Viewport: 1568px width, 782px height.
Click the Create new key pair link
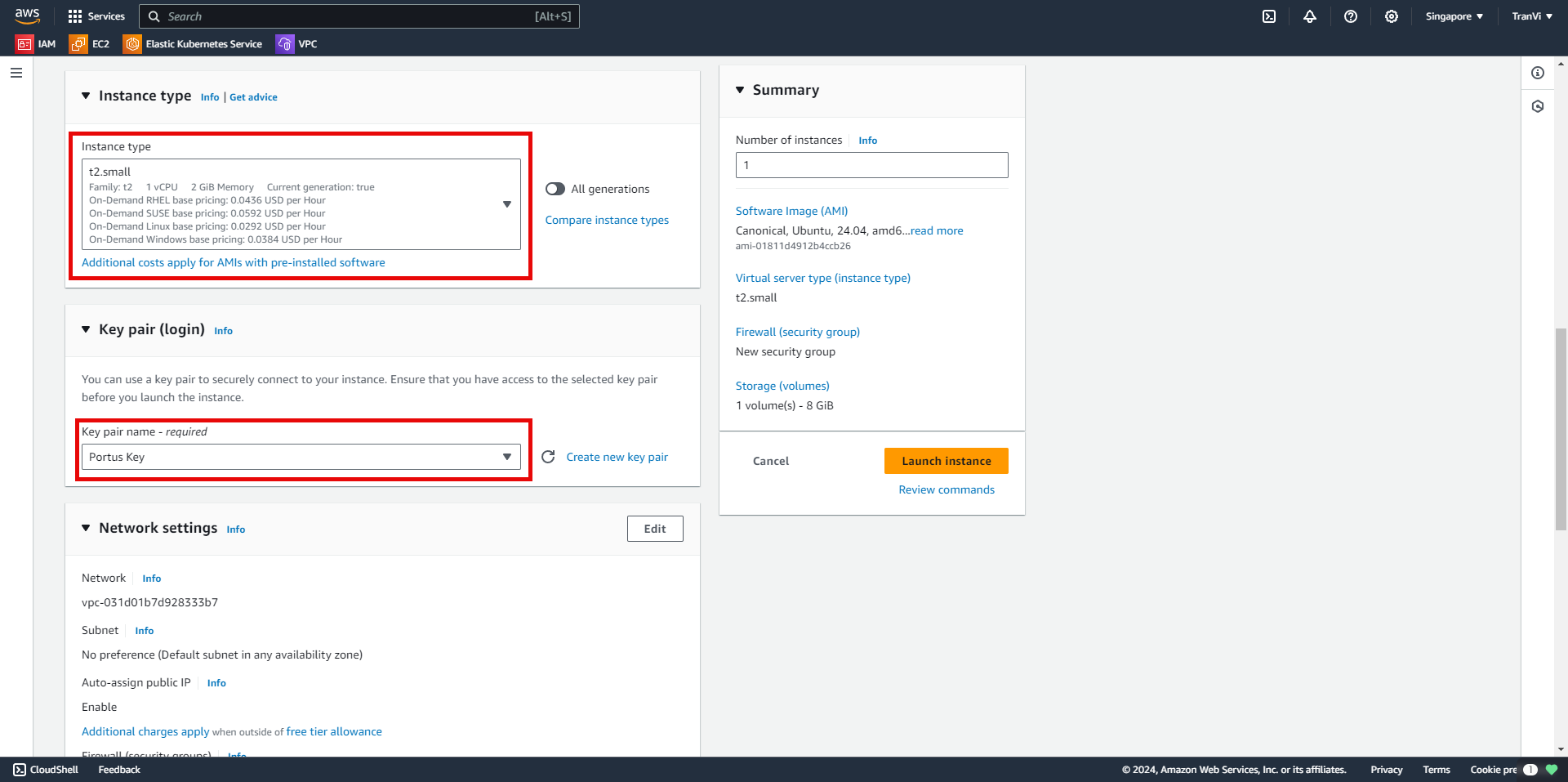[x=617, y=457]
